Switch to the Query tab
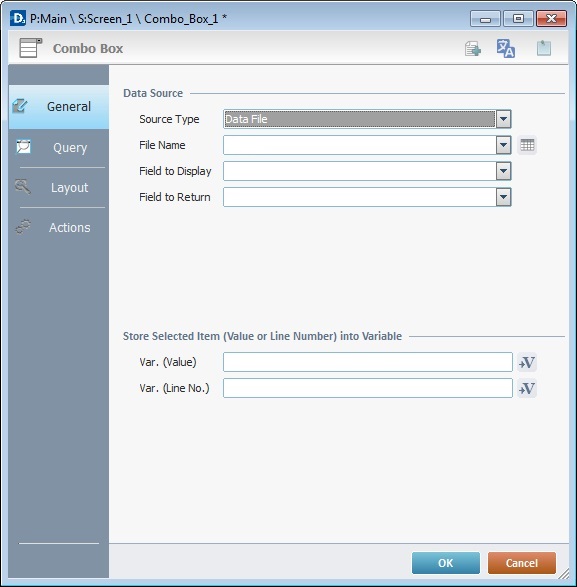The height and width of the screenshot is (587, 577). click(x=59, y=147)
